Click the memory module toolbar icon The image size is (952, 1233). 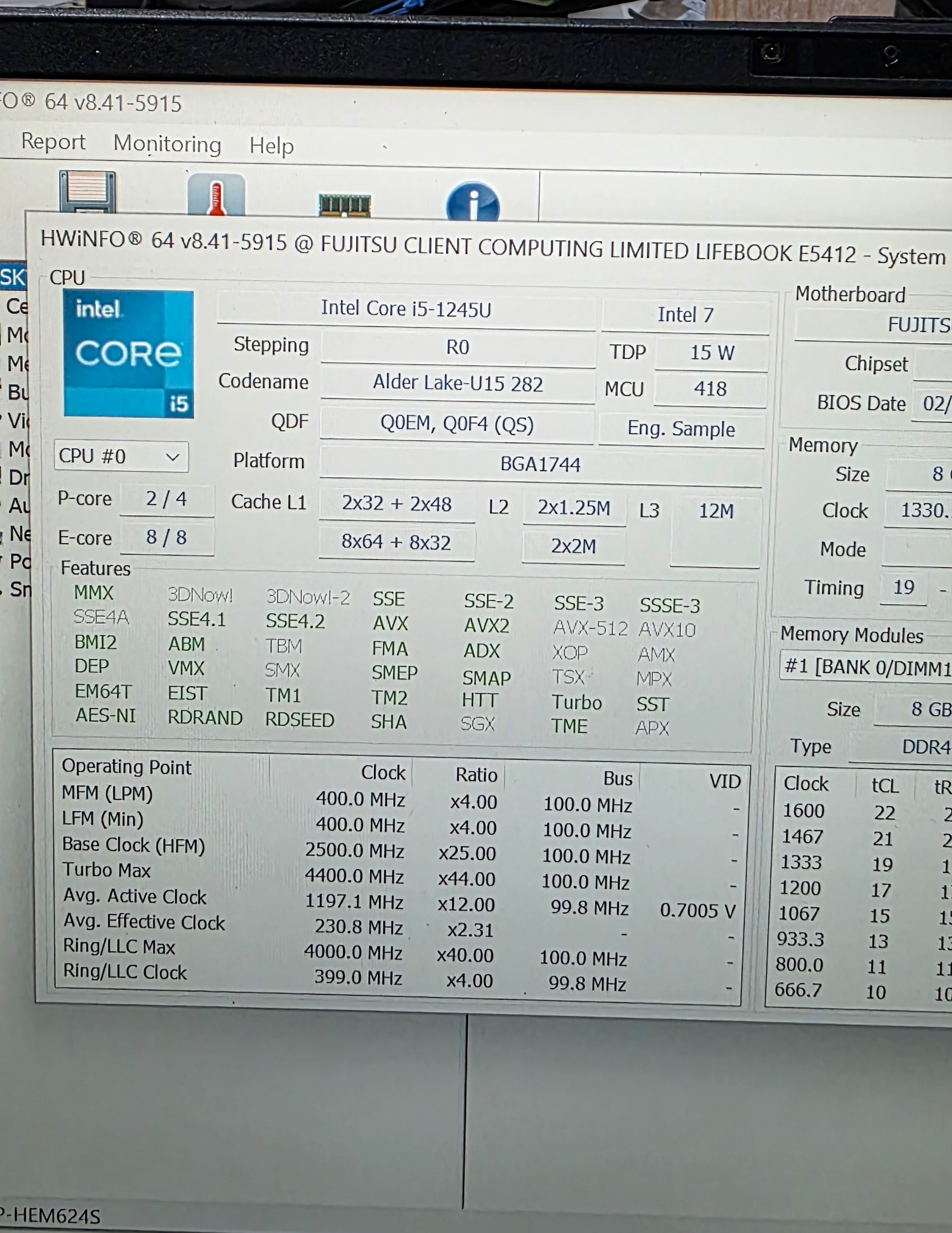pyautogui.click(x=345, y=205)
